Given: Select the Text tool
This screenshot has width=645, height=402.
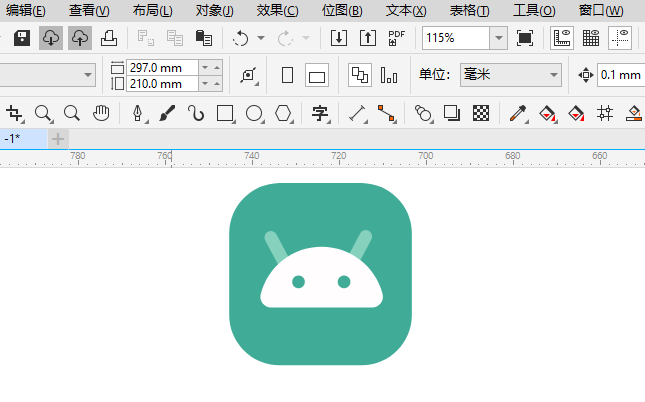Looking at the screenshot, I should pyautogui.click(x=320, y=113).
